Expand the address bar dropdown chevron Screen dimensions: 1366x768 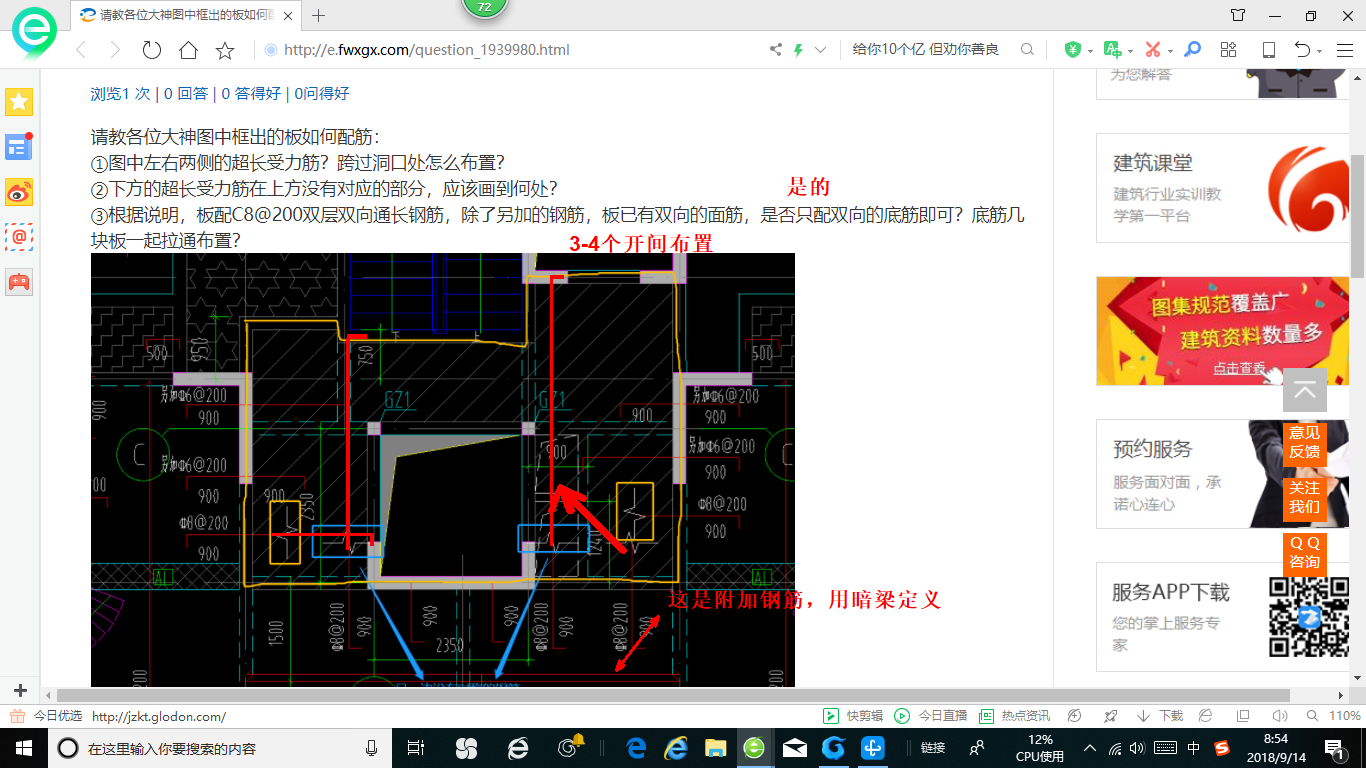(x=821, y=50)
